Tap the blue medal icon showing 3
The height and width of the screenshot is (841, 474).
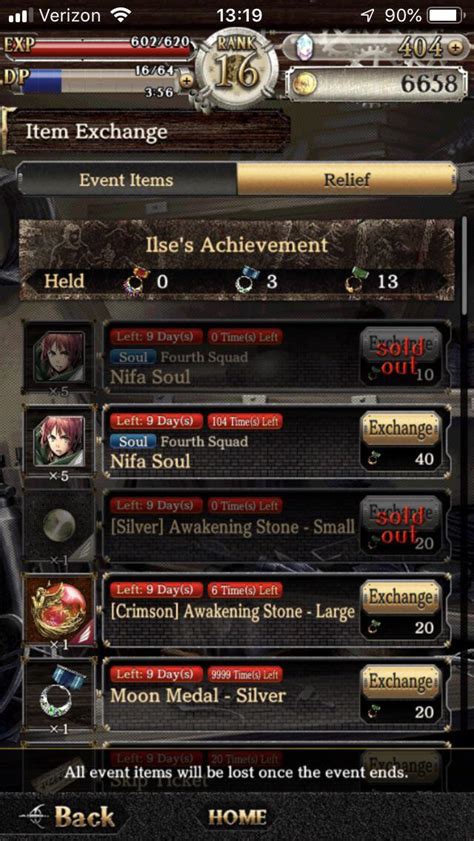tap(248, 279)
